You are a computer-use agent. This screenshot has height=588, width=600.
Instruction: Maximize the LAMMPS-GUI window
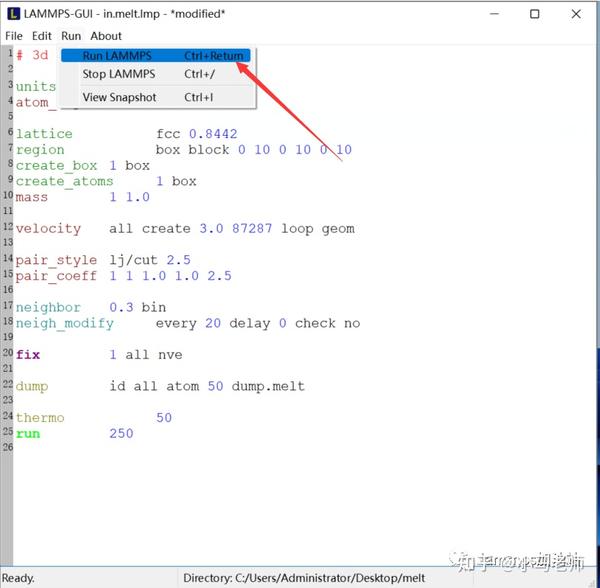tap(534, 14)
